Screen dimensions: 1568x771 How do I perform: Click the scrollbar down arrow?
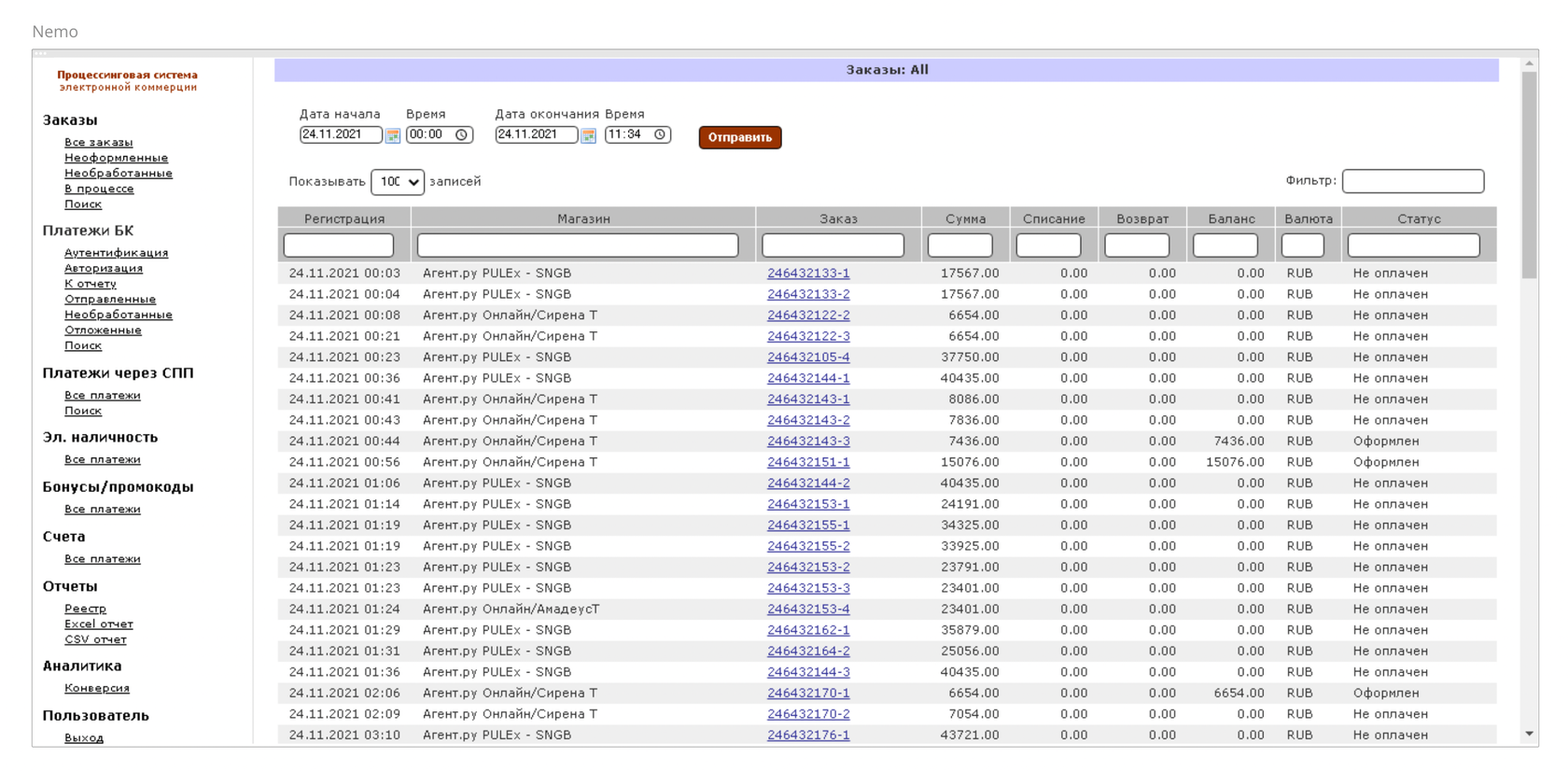pos(1529,735)
